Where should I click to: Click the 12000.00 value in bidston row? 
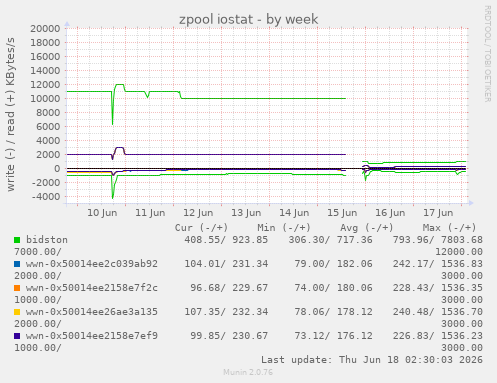tap(459, 252)
